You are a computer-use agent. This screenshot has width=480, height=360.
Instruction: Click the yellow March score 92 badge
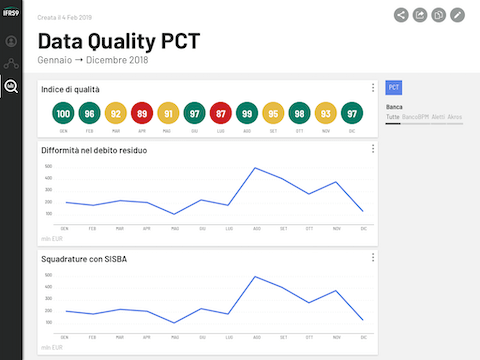(116, 113)
